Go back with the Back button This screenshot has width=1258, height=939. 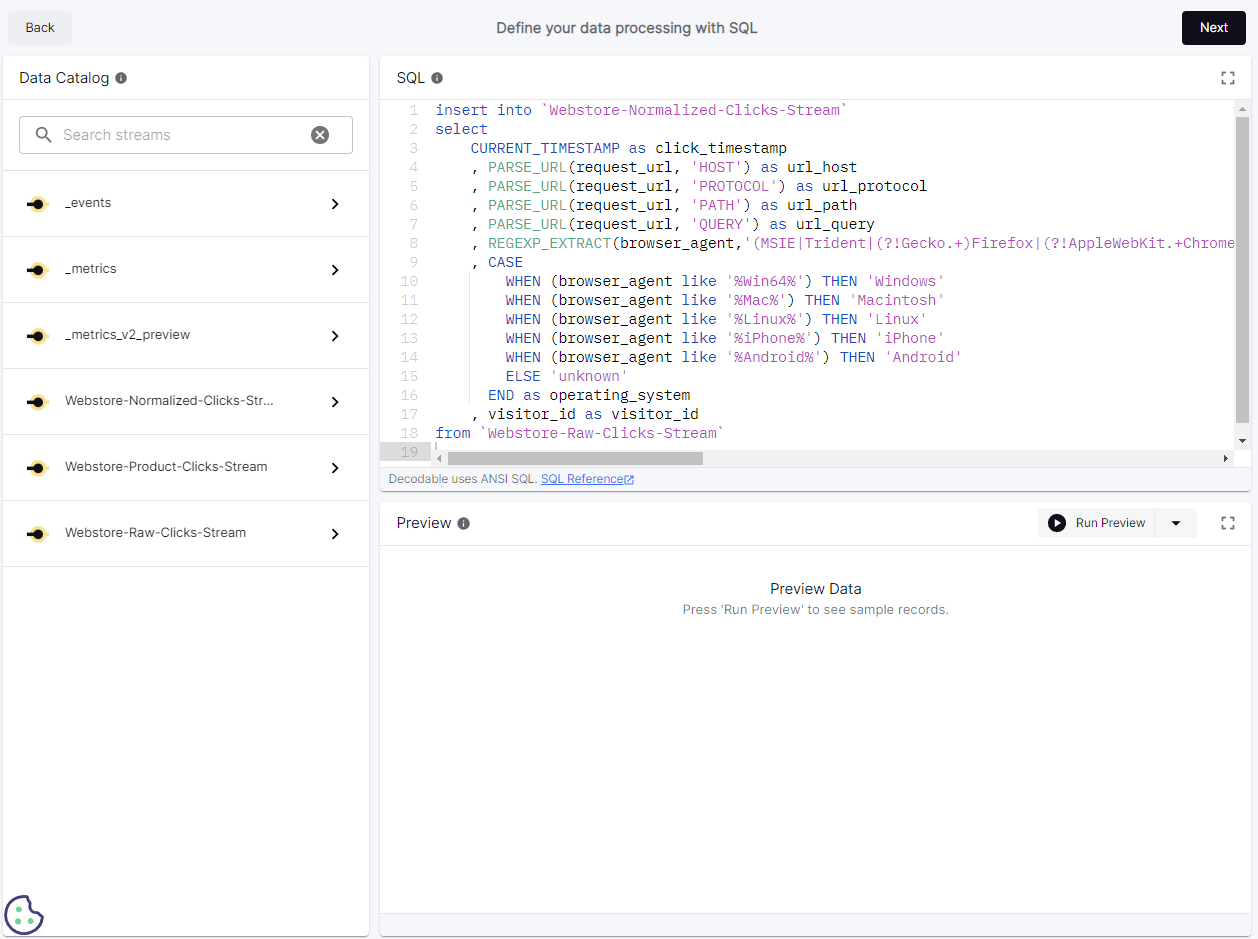point(40,28)
